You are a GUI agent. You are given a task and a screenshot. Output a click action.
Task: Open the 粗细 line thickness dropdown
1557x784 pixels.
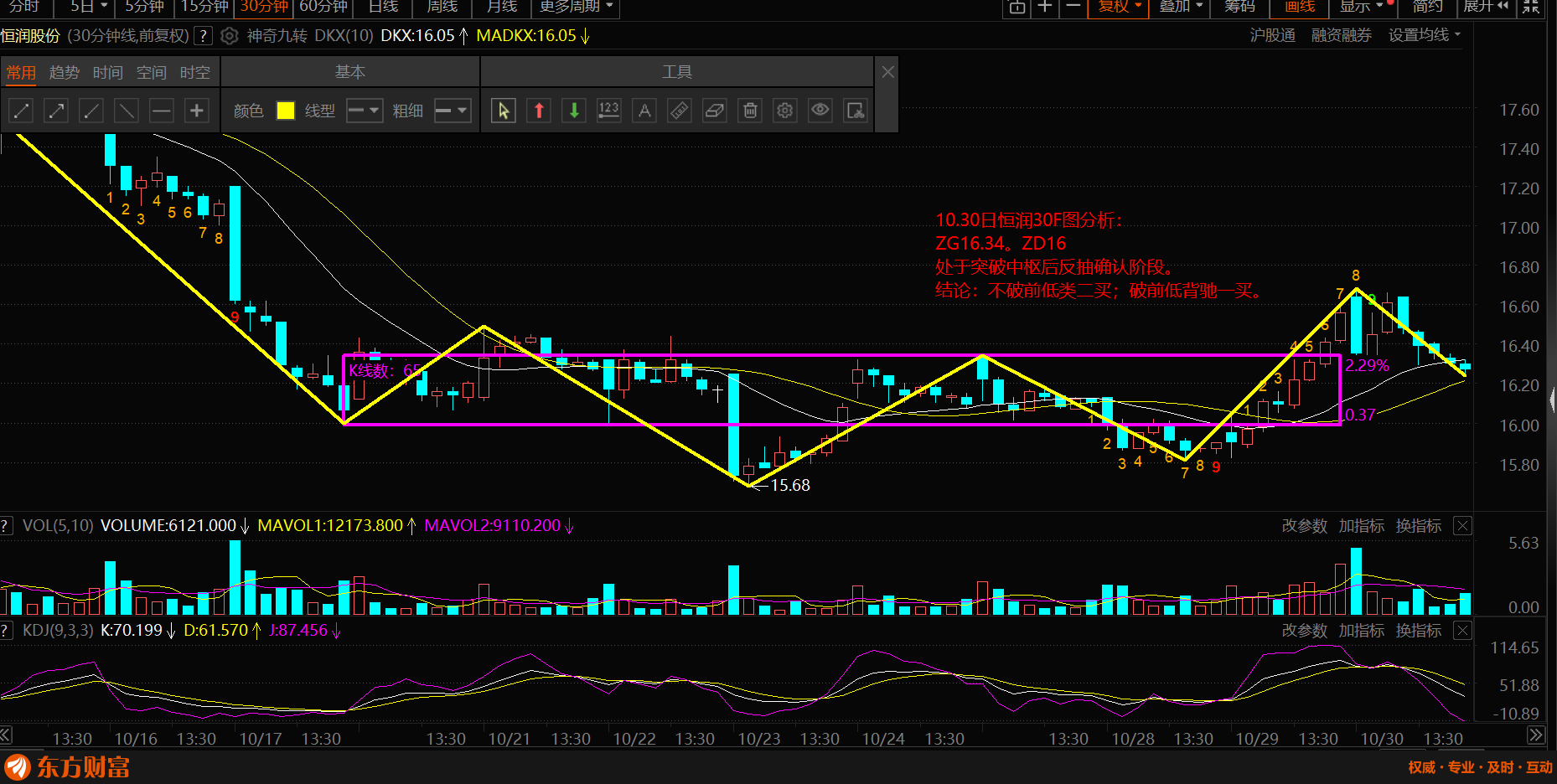[x=452, y=111]
